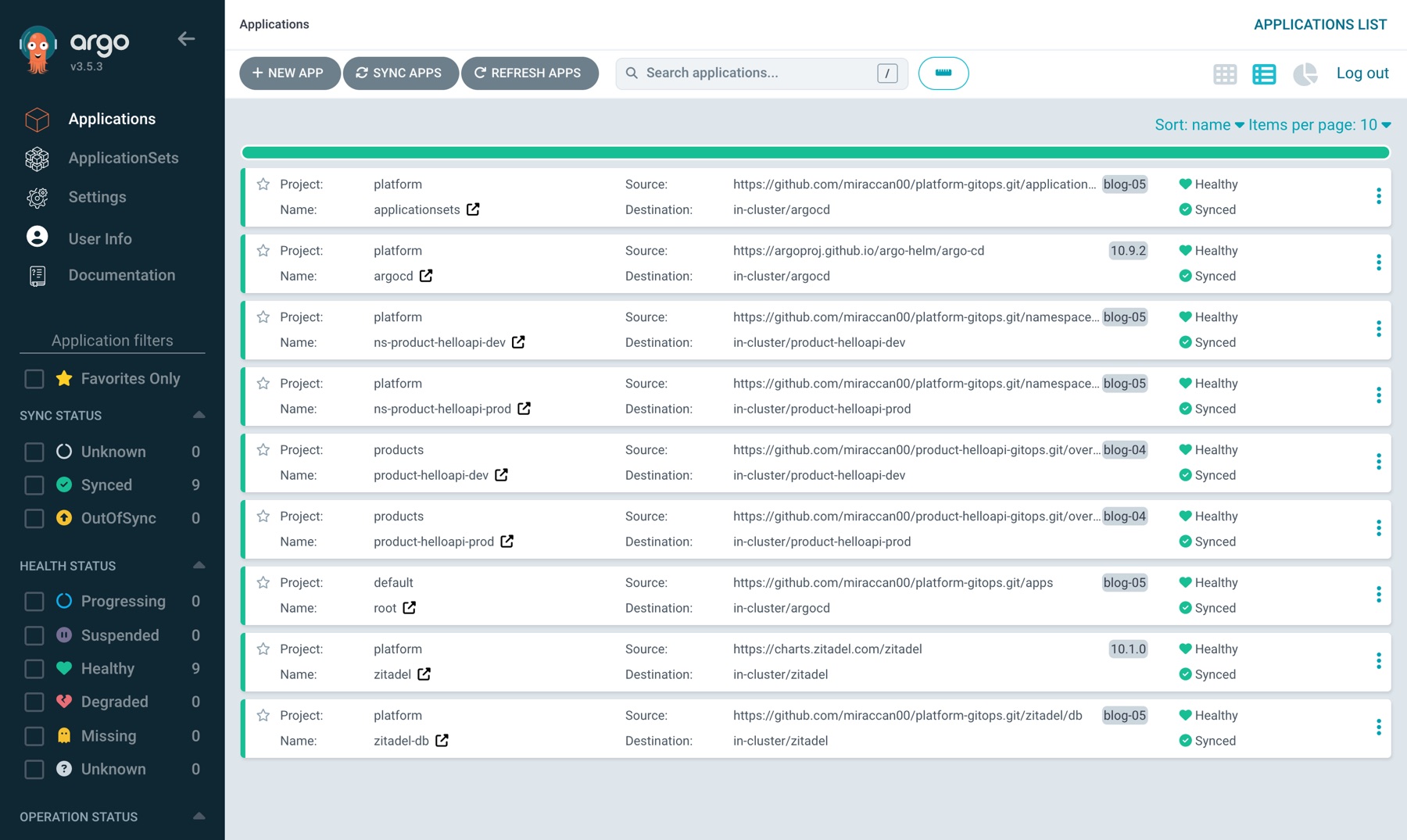
Task: Click the NEW APP button
Action: (289, 73)
